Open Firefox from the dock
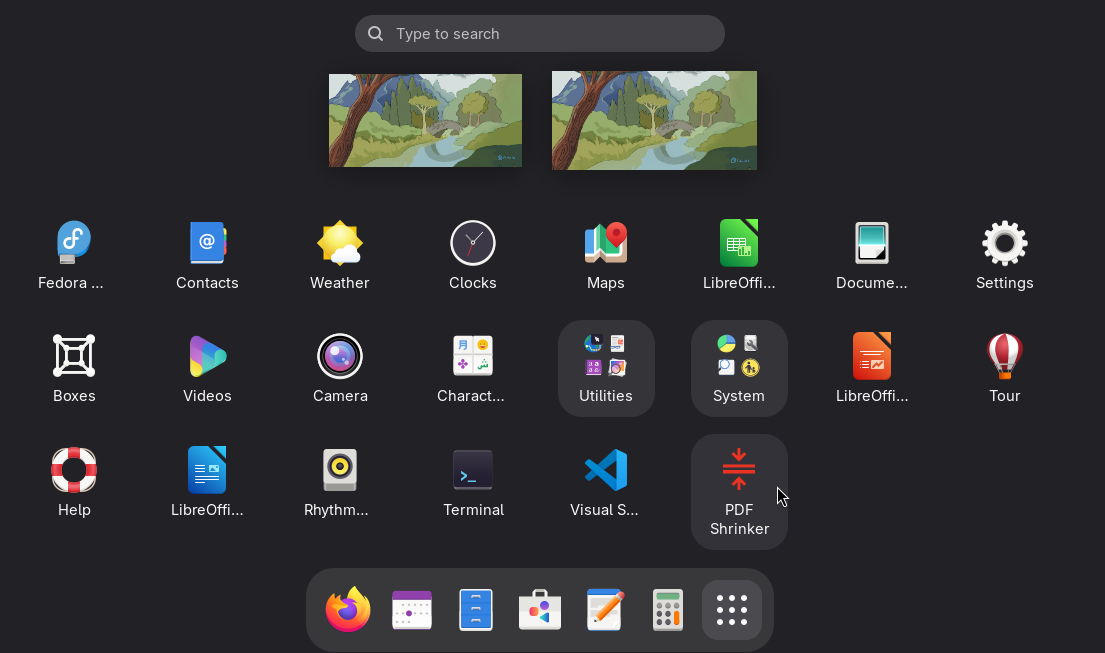1105x653 pixels. coord(347,610)
